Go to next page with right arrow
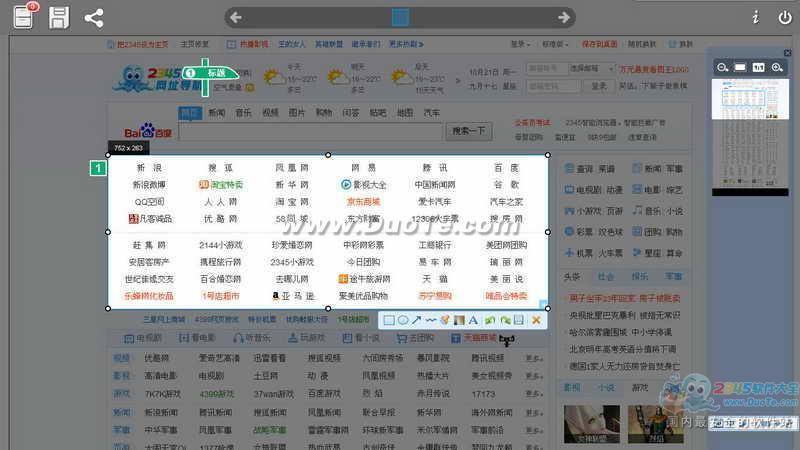Viewport: 800px width, 450px height. 564,17
